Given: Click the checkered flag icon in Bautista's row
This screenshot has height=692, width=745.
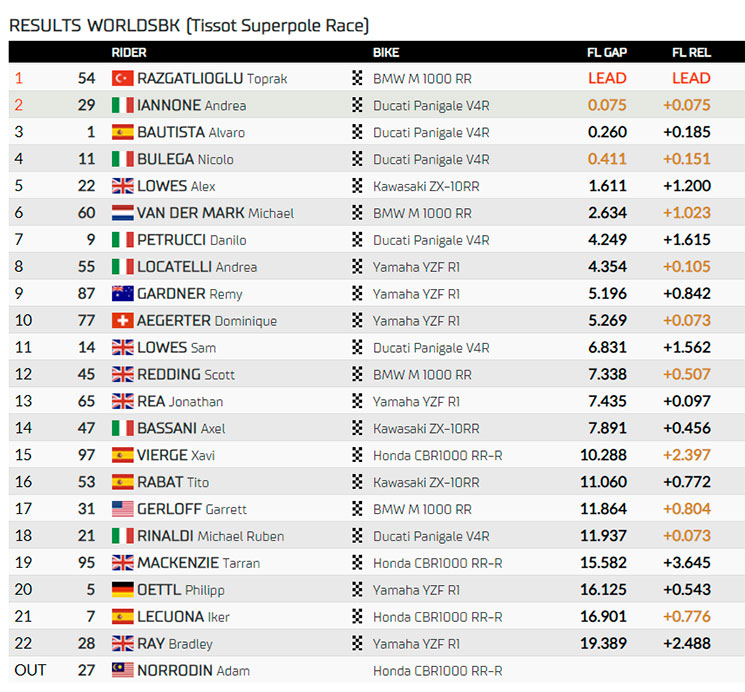Looking at the screenshot, I should click(357, 132).
